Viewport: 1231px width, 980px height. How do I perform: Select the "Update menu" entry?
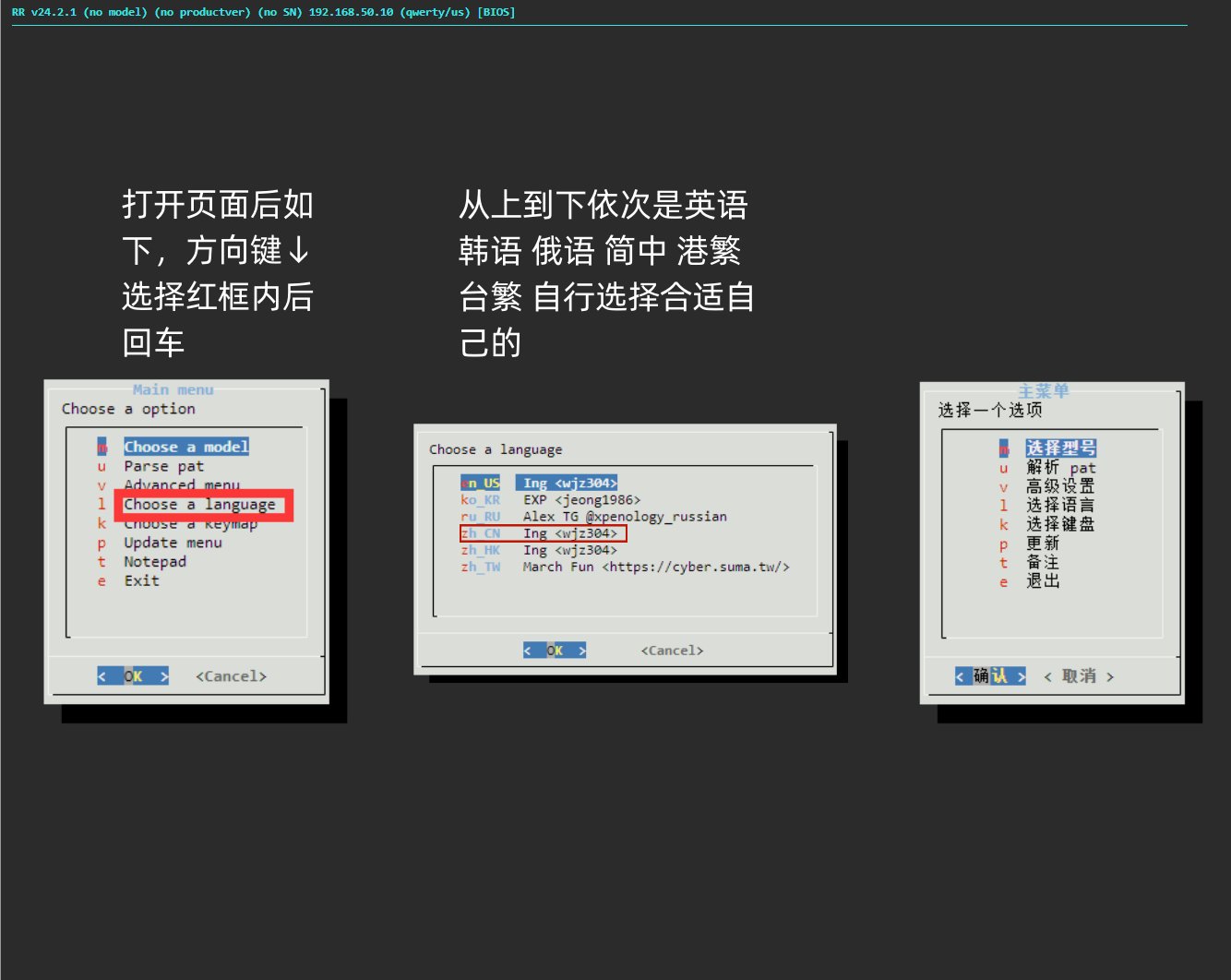tap(173, 543)
